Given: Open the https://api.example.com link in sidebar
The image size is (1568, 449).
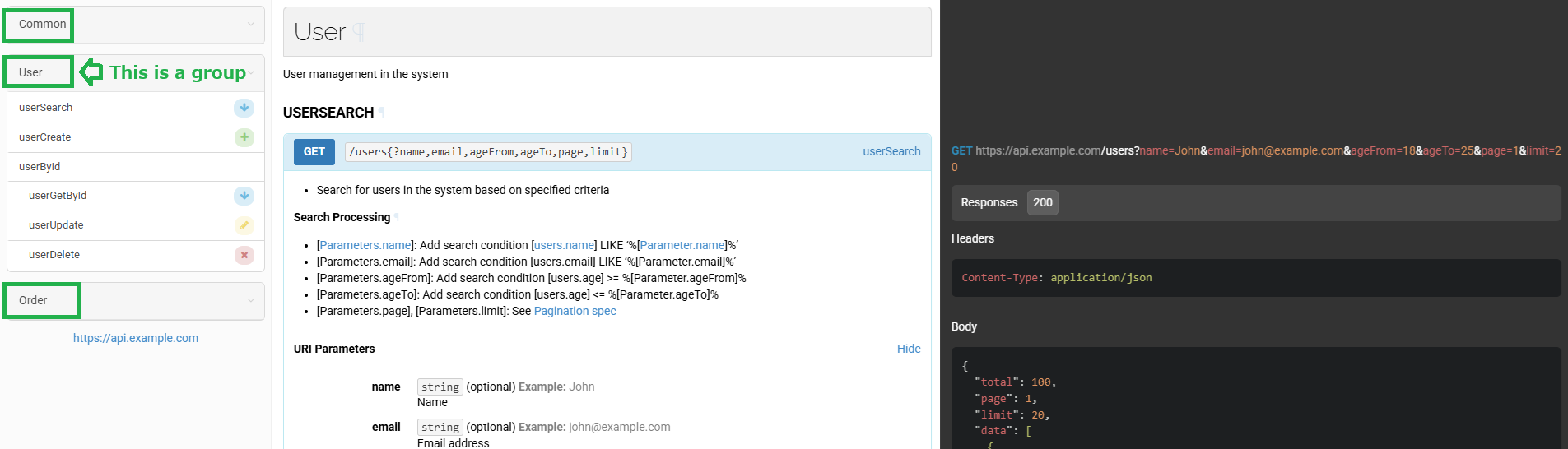Looking at the screenshot, I should pyautogui.click(x=136, y=338).
